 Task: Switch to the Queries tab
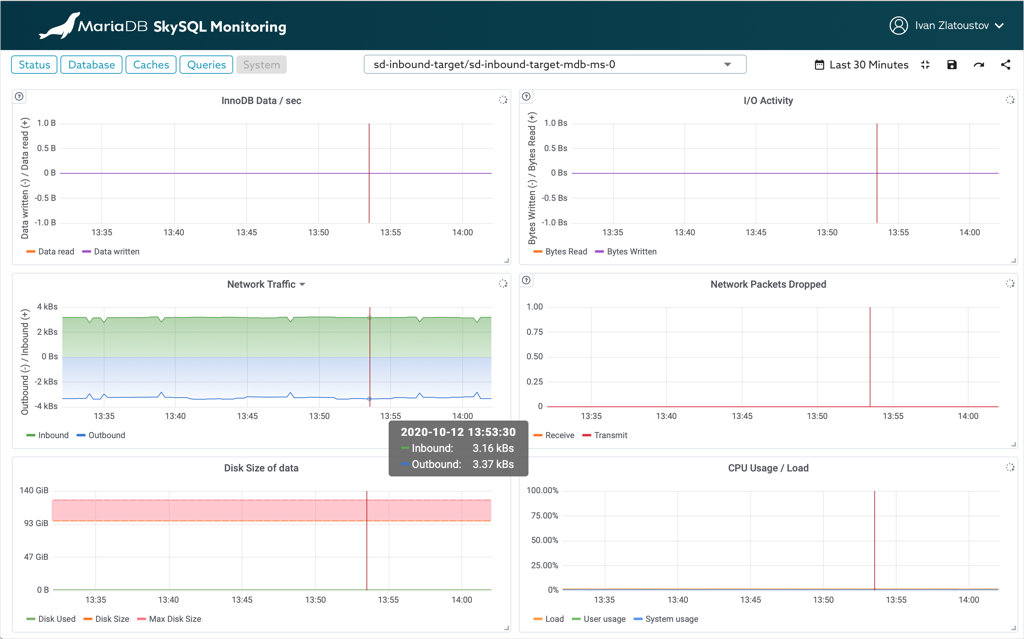pos(206,65)
